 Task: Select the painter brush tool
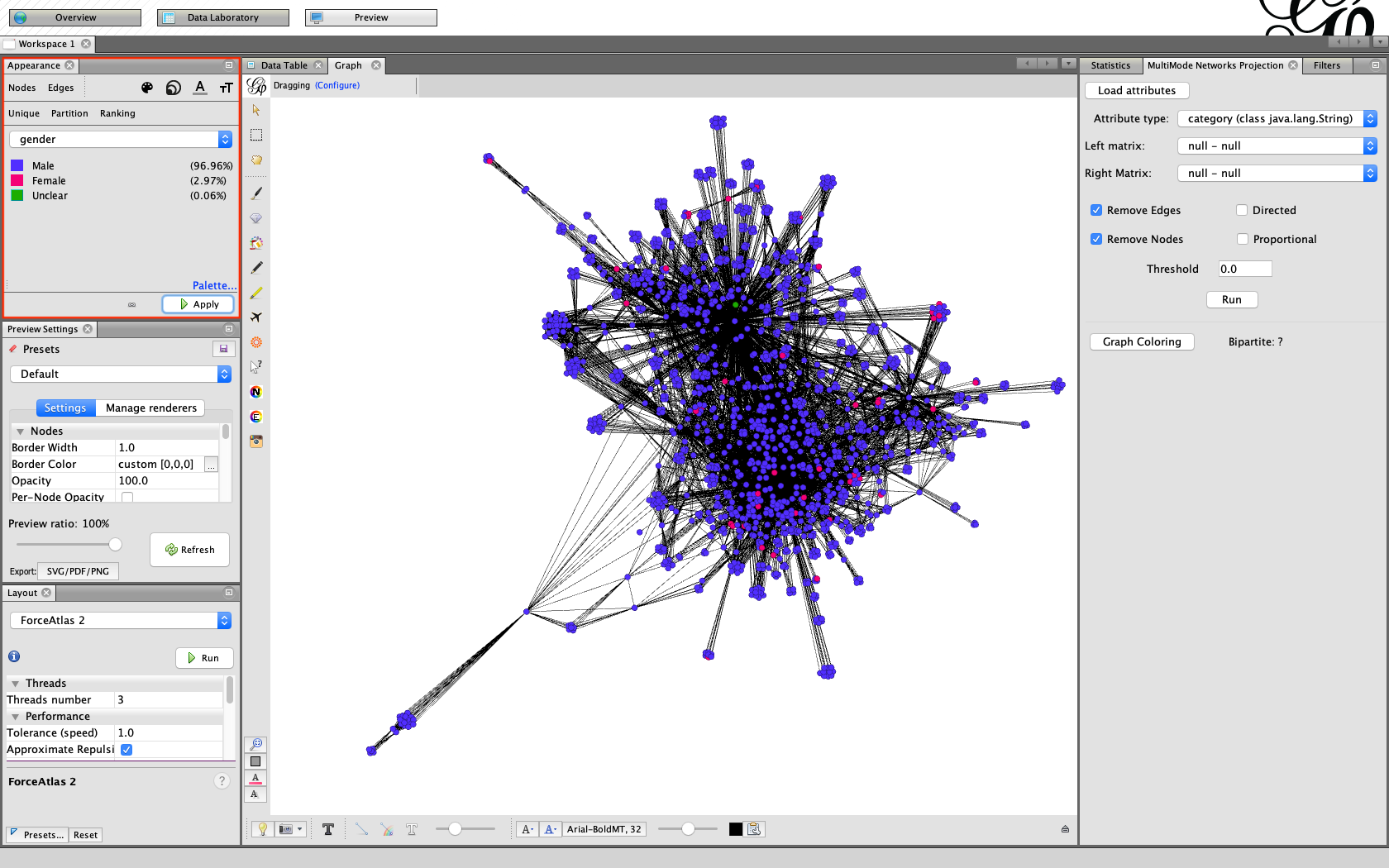[x=256, y=193]
